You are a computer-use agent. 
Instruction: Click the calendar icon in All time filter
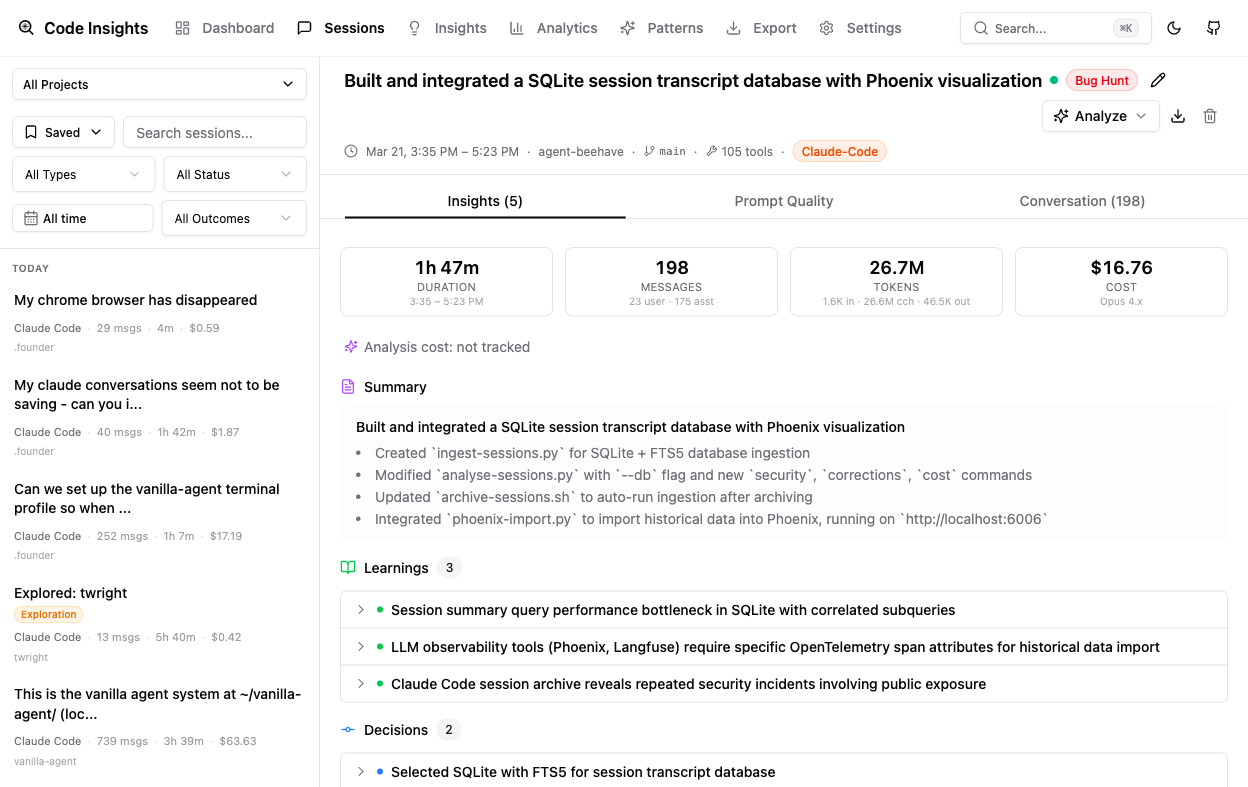(x=31, y=218)
